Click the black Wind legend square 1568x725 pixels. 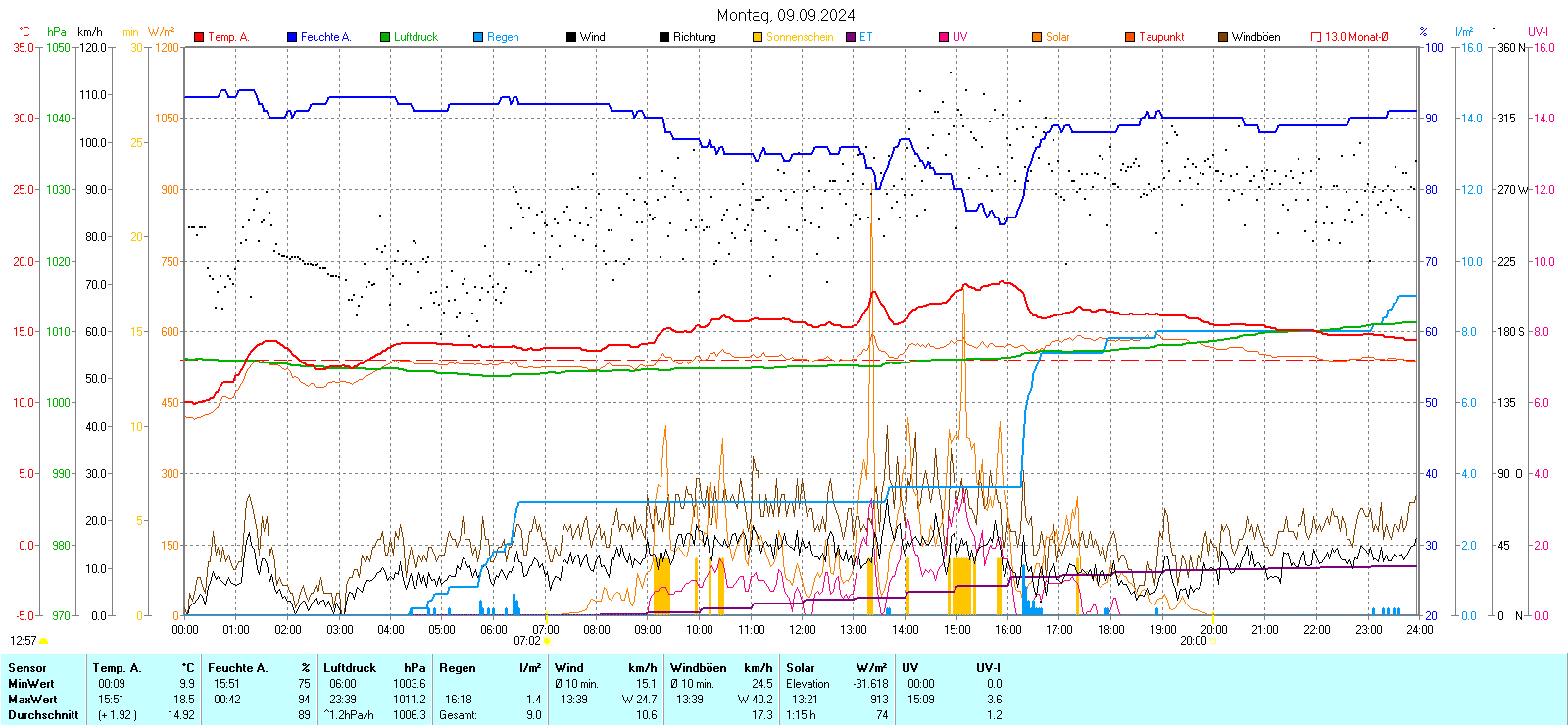pos(571,37)
